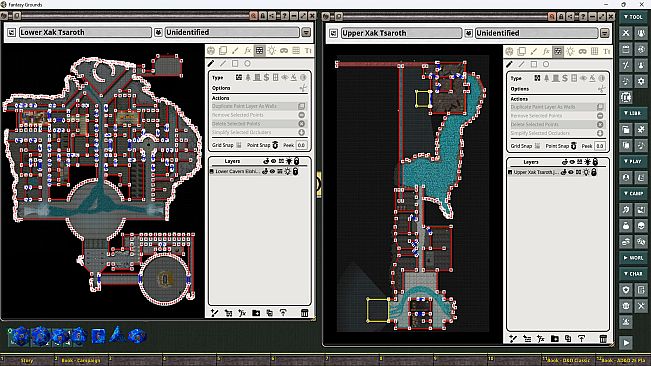The height and width of the screenshot is (366, 651).
Task: Toggle lighting on the Upper Xak Tsaroth layer
Action: click(x=586, y=172)
